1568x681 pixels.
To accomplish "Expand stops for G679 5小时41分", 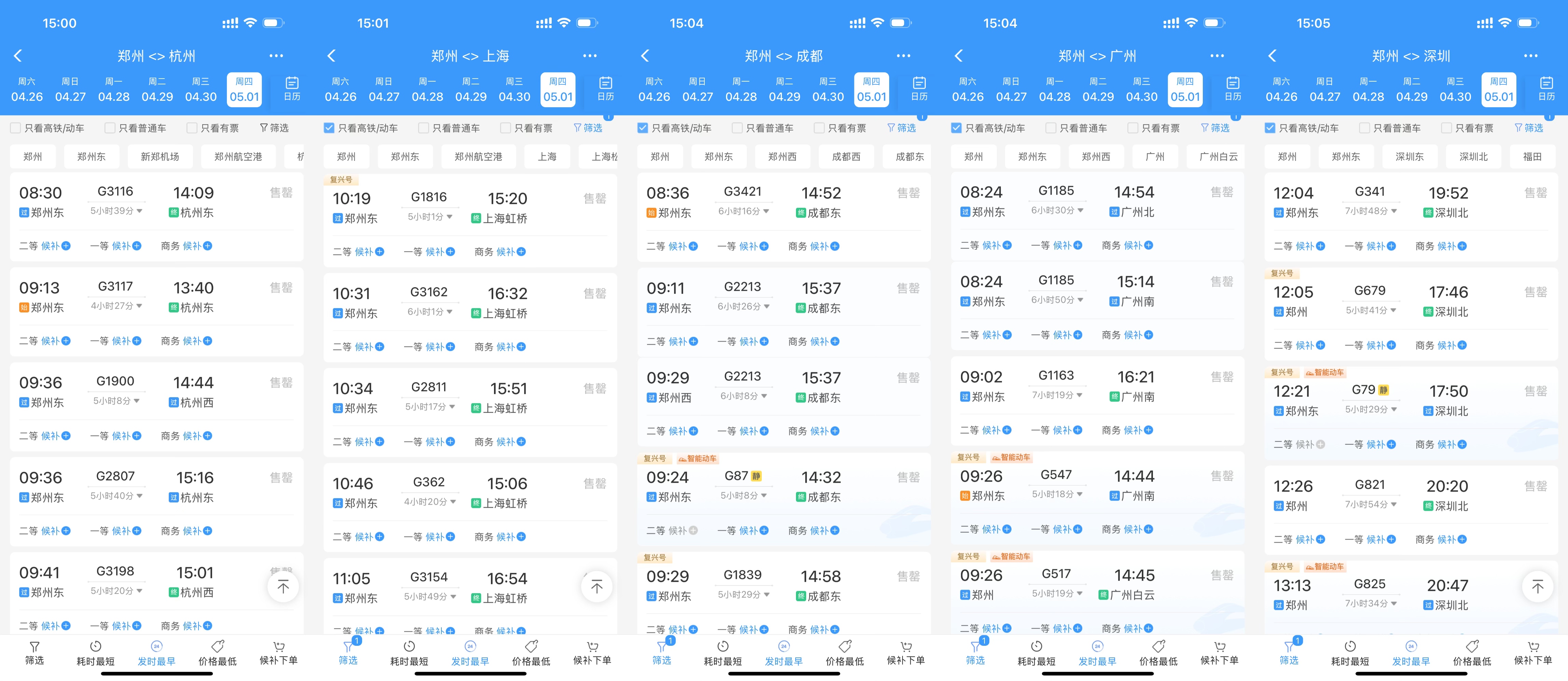I will coord(1371,310).
